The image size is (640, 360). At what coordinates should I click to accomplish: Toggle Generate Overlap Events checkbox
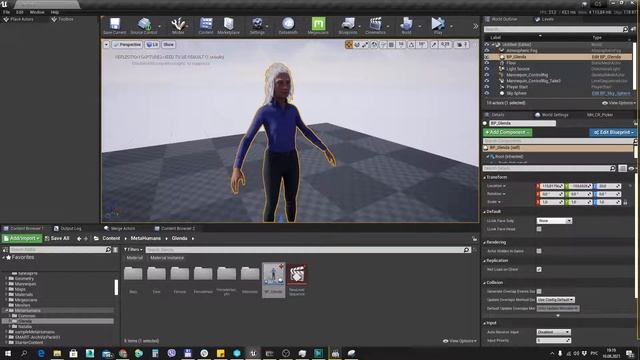tap(539, 291)
